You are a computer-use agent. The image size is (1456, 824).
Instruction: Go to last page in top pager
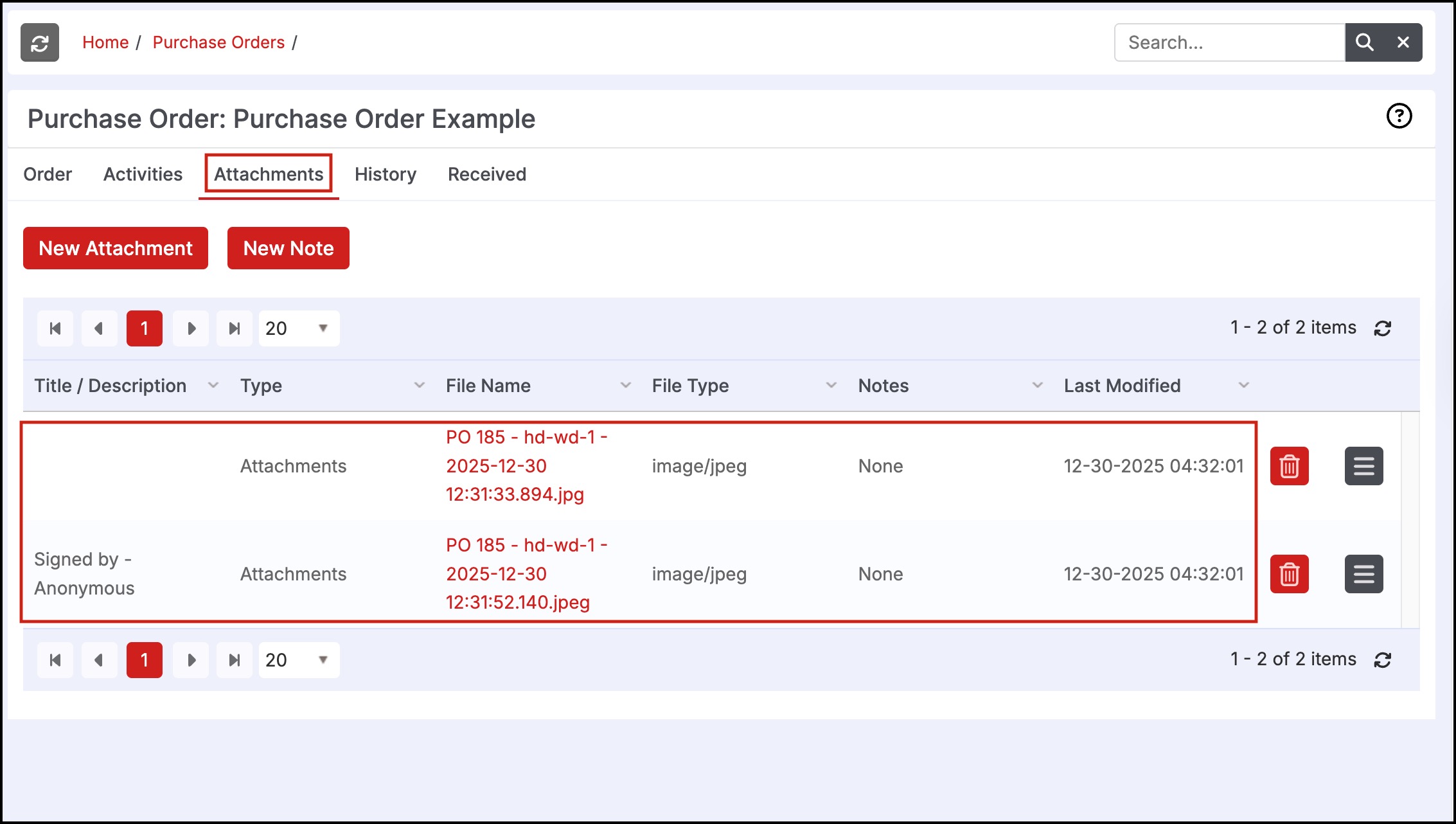pos(235,328)
